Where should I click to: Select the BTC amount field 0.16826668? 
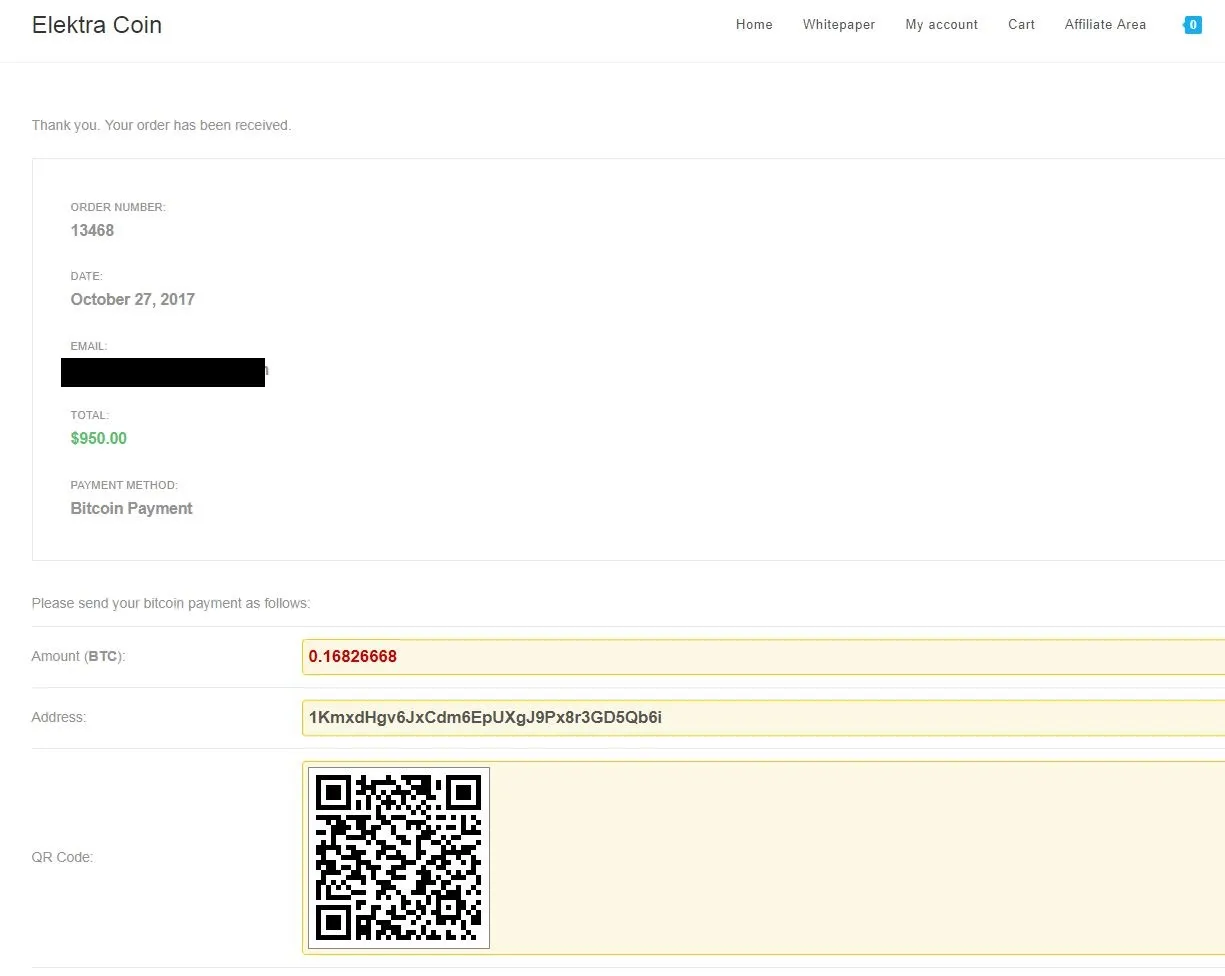[x=763, y=657]
